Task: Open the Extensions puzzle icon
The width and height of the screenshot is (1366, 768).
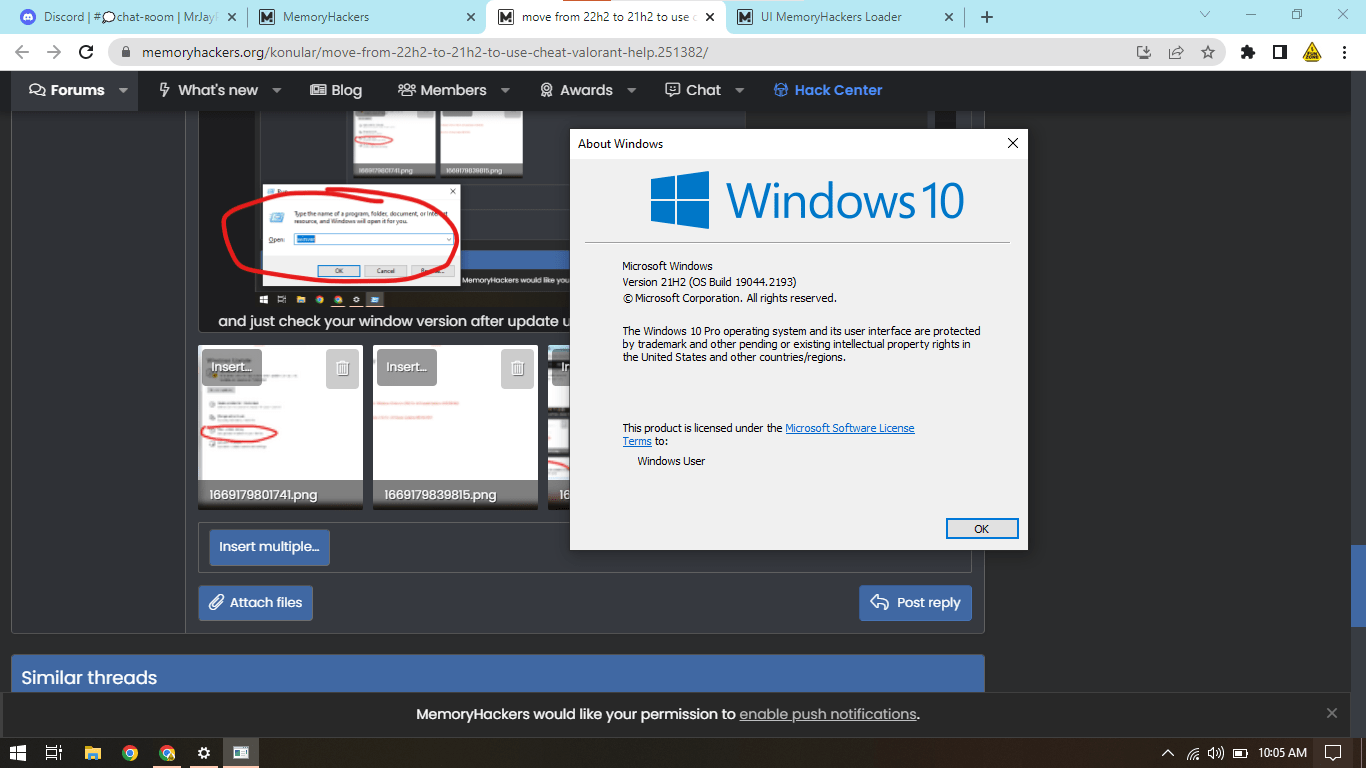Action: tap(1248, 52)
